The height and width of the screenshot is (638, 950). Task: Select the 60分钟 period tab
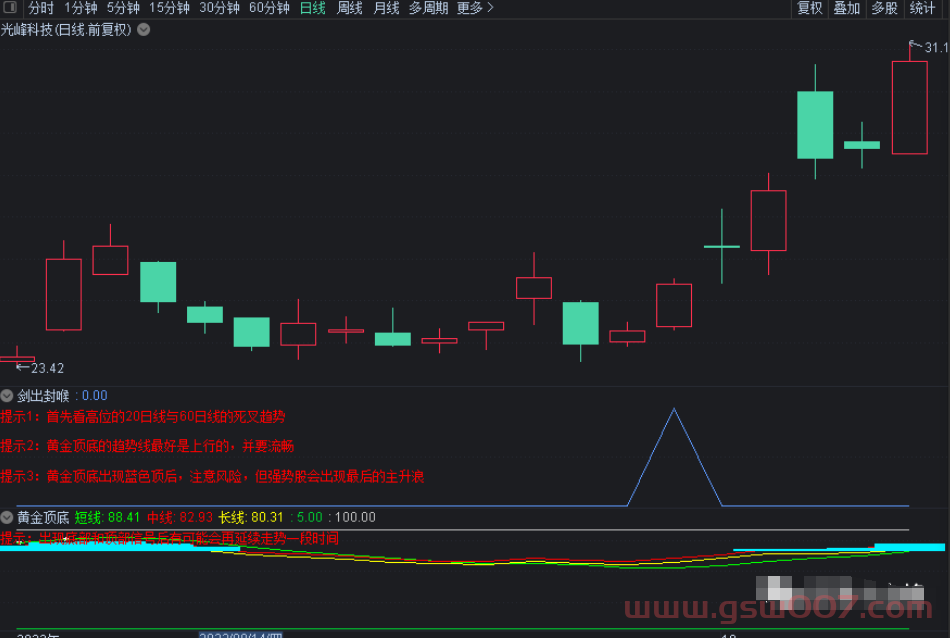269,8
